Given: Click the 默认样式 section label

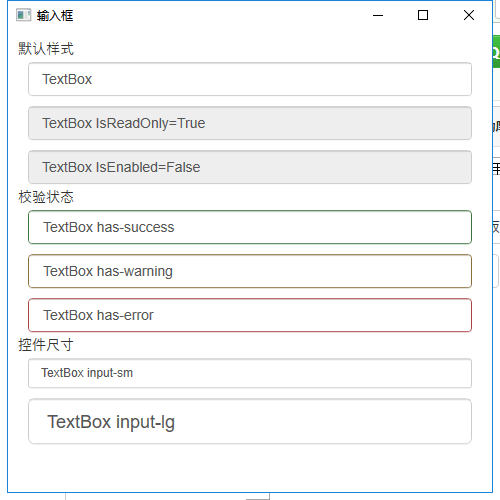Looking at the screenshot, I should [x=46, y=49].
